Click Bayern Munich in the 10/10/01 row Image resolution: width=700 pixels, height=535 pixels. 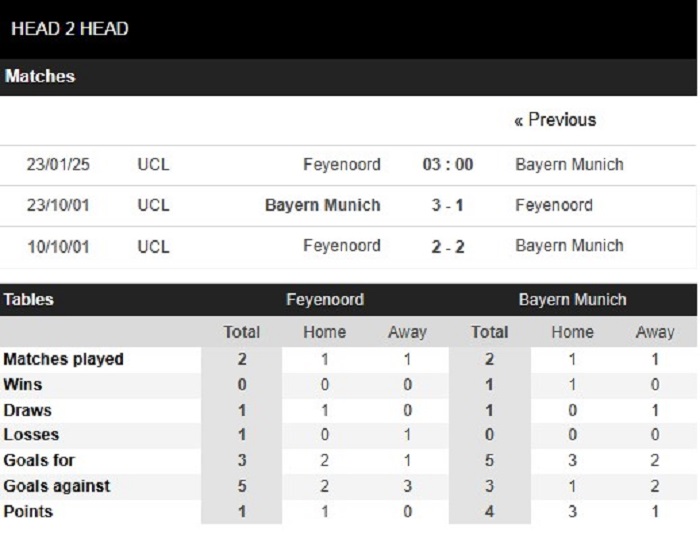click(x=569, y=246)
